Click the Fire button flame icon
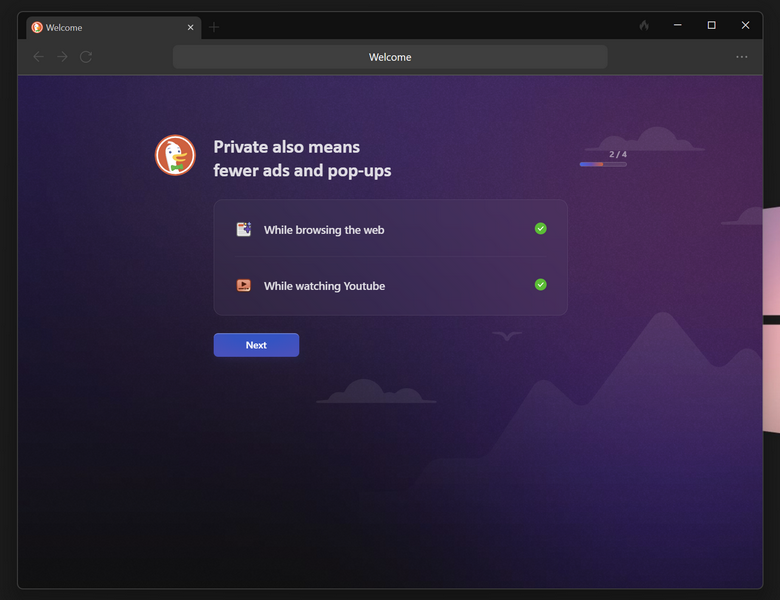The image size is (780, 600). pos(644,26)
